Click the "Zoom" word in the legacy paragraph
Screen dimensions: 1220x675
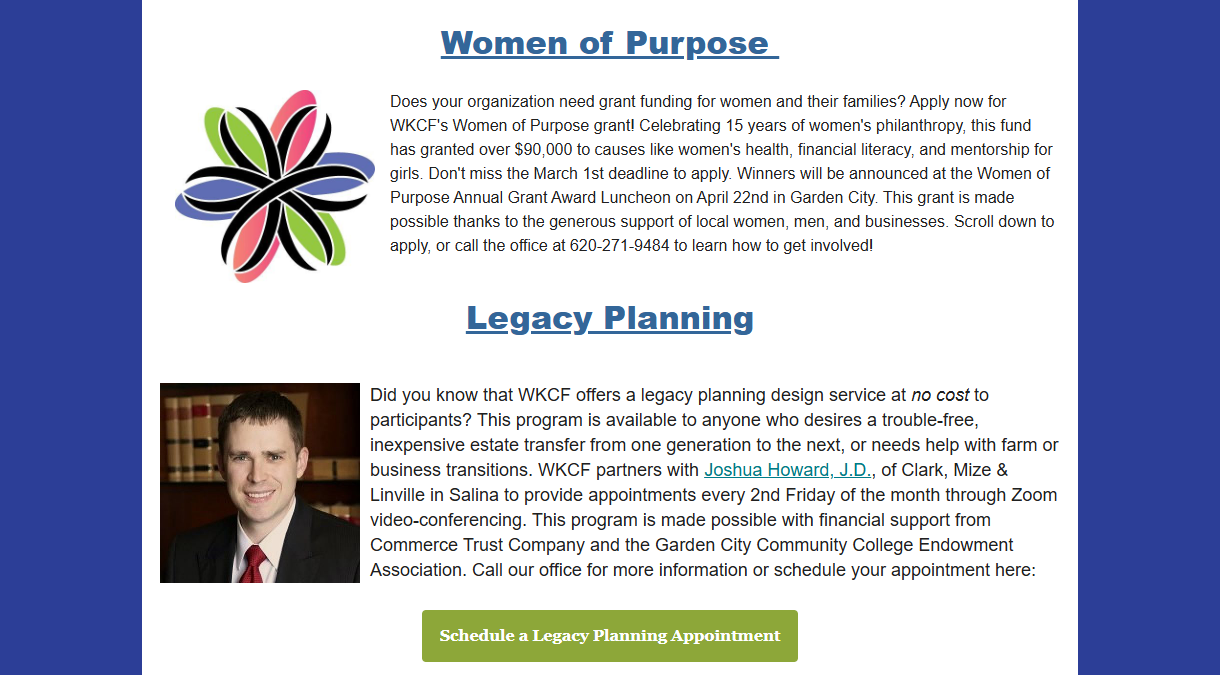(x=1036, y=495)
